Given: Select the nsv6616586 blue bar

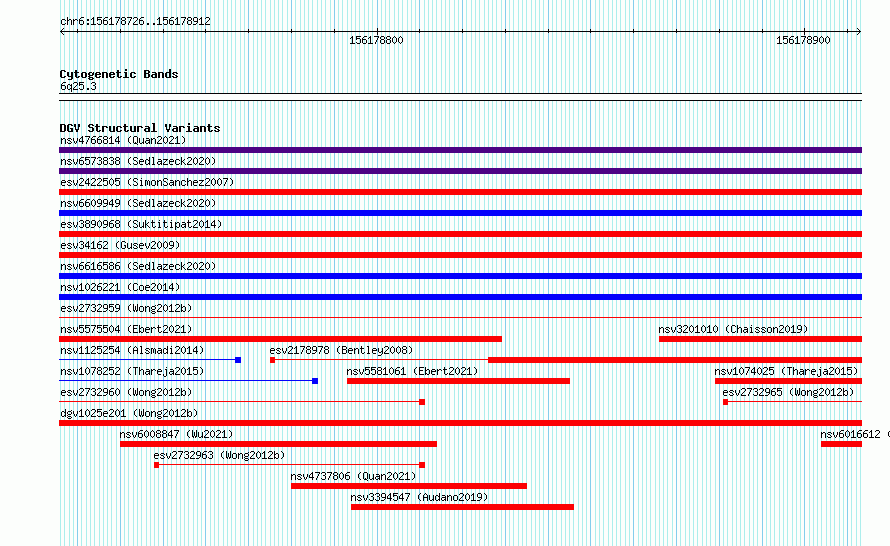Looking at the screenshot, I should pos(460,276).
